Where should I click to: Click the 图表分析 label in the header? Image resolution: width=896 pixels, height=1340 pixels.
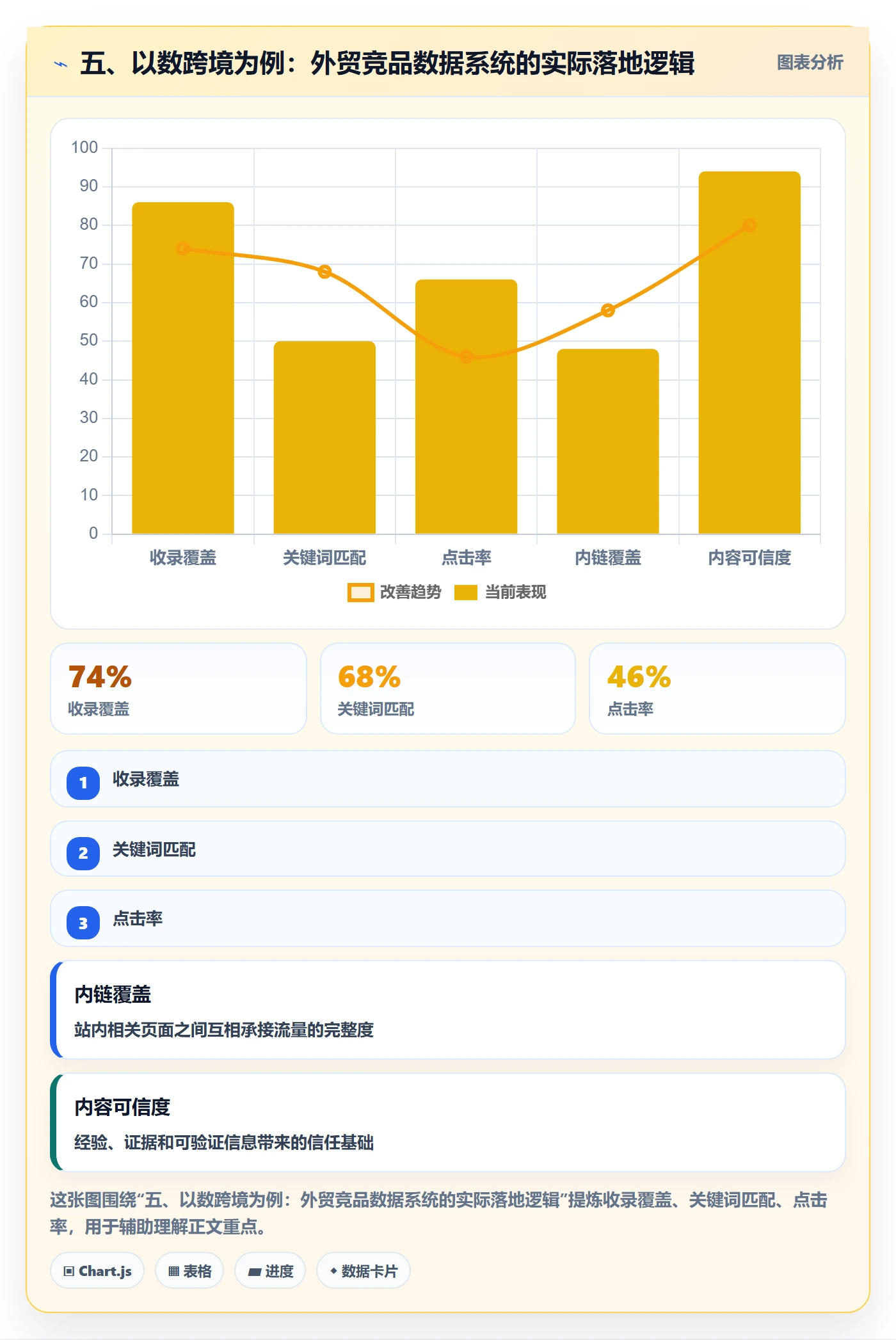click(810, 62)
